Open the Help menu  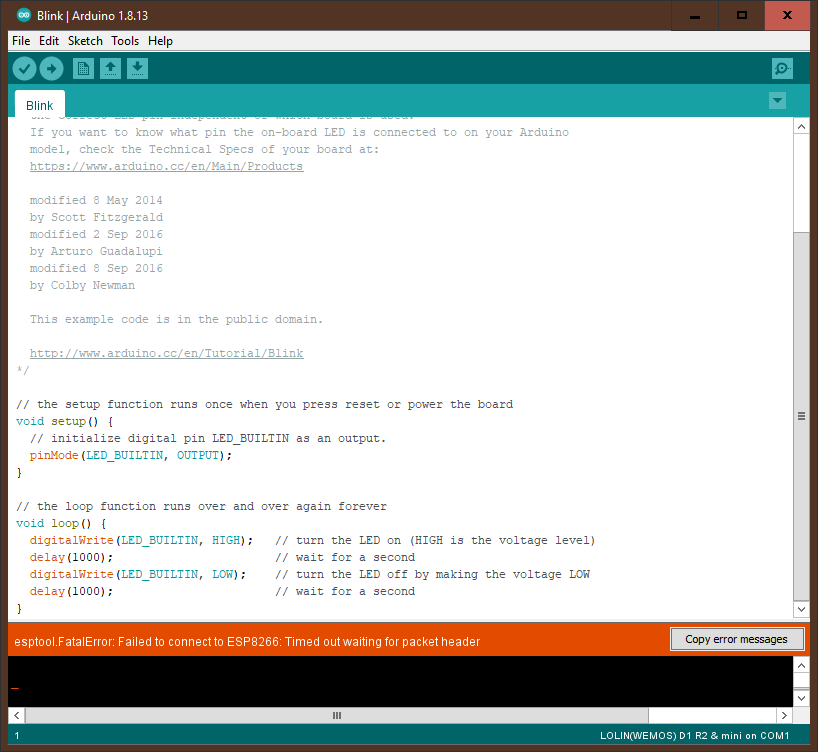[160, 41]
